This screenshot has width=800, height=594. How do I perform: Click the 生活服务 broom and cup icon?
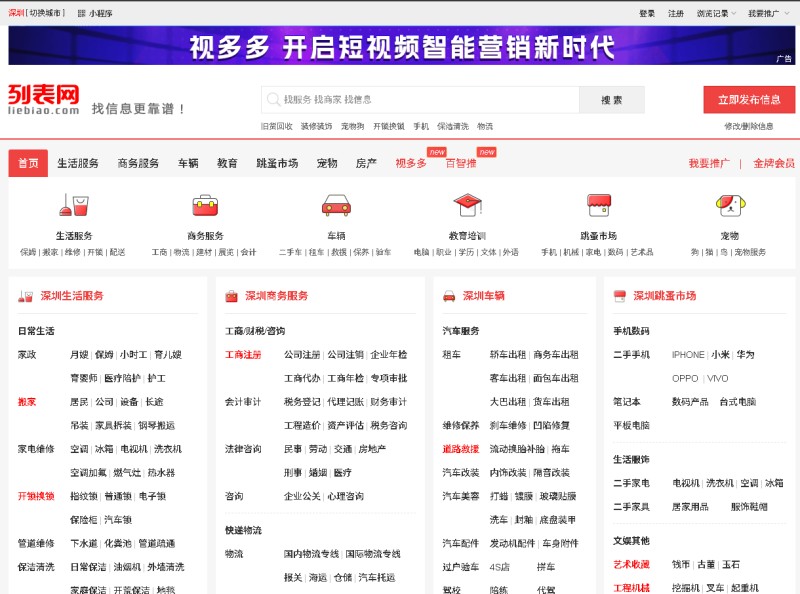click(74, 206)
